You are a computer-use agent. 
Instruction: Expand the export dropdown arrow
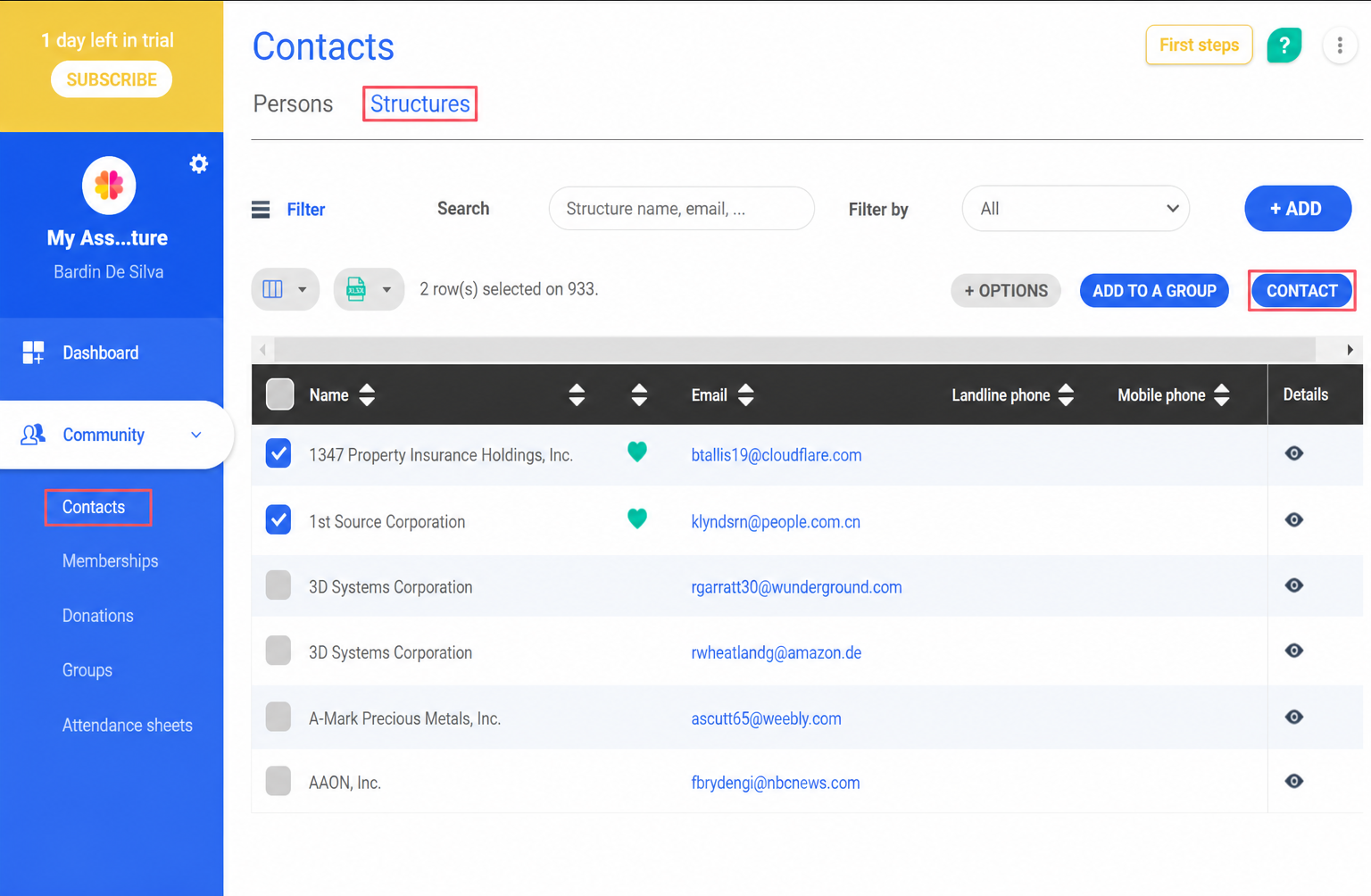pyautogui.click(x=386, y=290)
